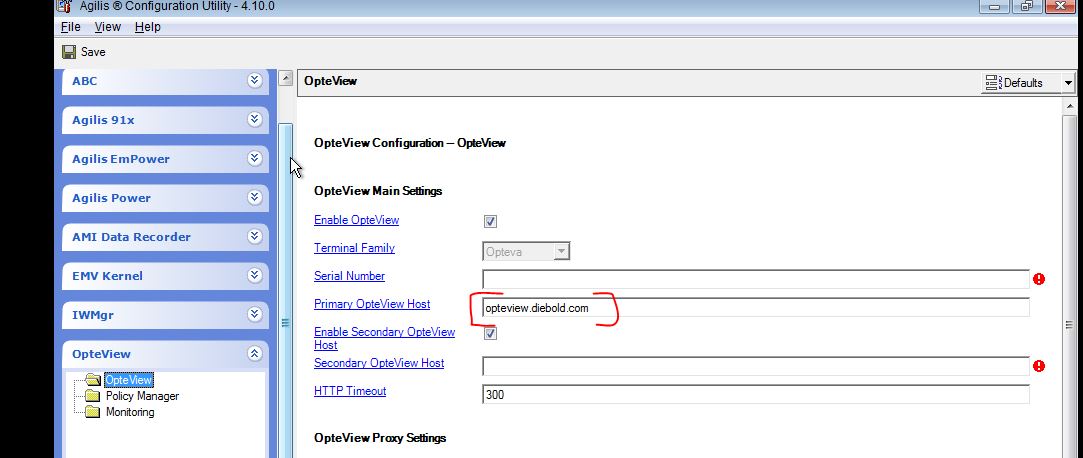Expand the Agilis Power section
Image resolution: width=1083 pixels, height=458 pixels.
point(255,198)
